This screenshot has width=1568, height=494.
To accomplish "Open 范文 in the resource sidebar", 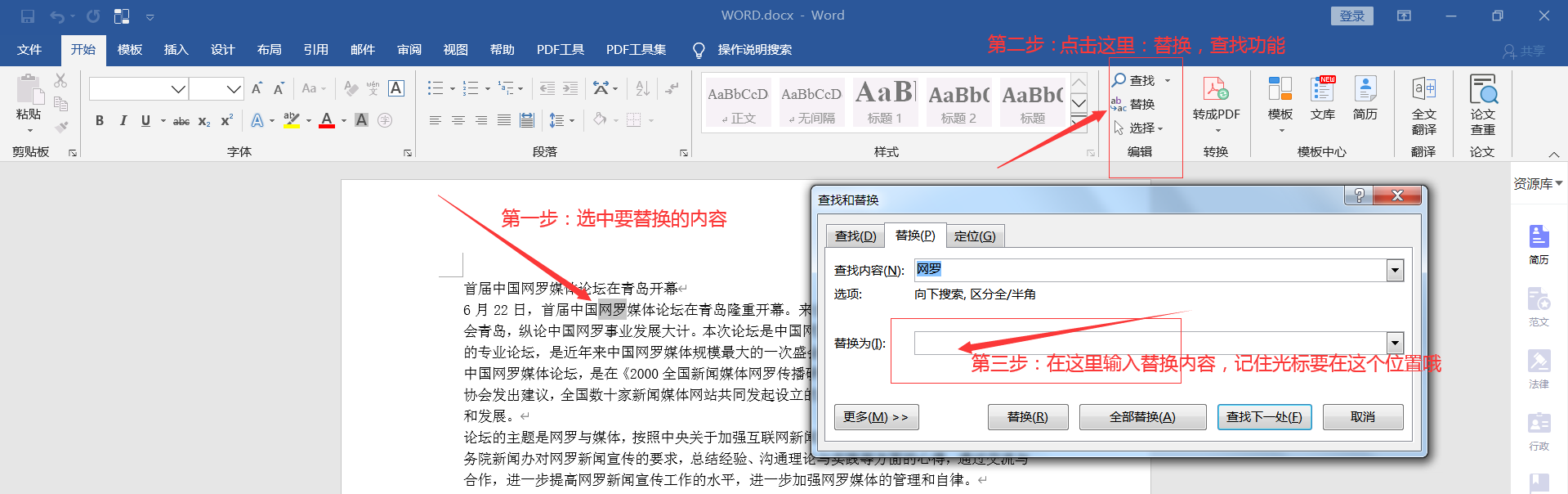I will pyautogui.click(x=1539, y=307).
